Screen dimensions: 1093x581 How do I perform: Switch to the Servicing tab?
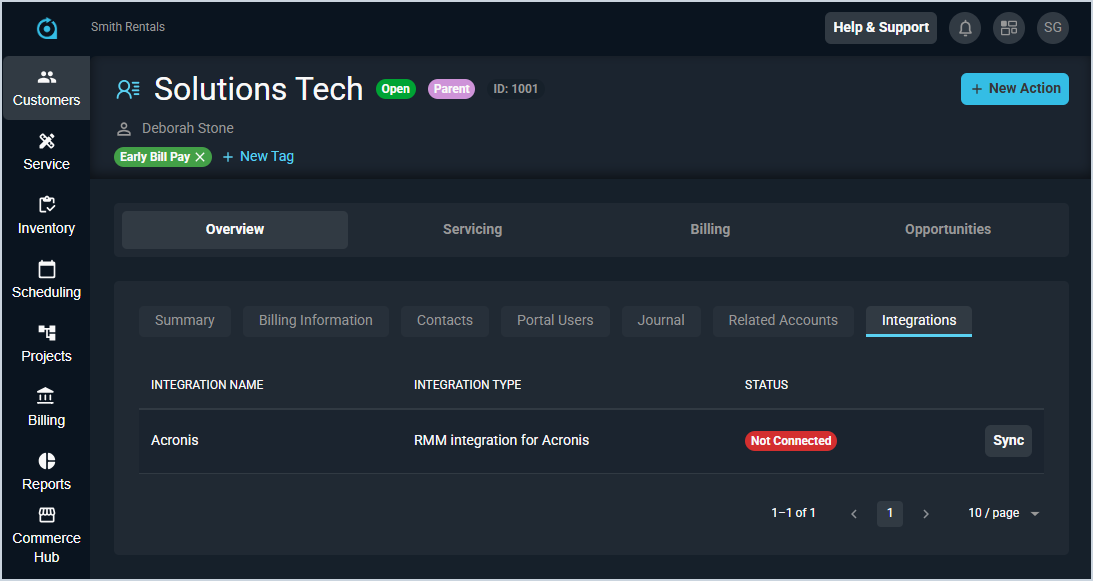472,229
